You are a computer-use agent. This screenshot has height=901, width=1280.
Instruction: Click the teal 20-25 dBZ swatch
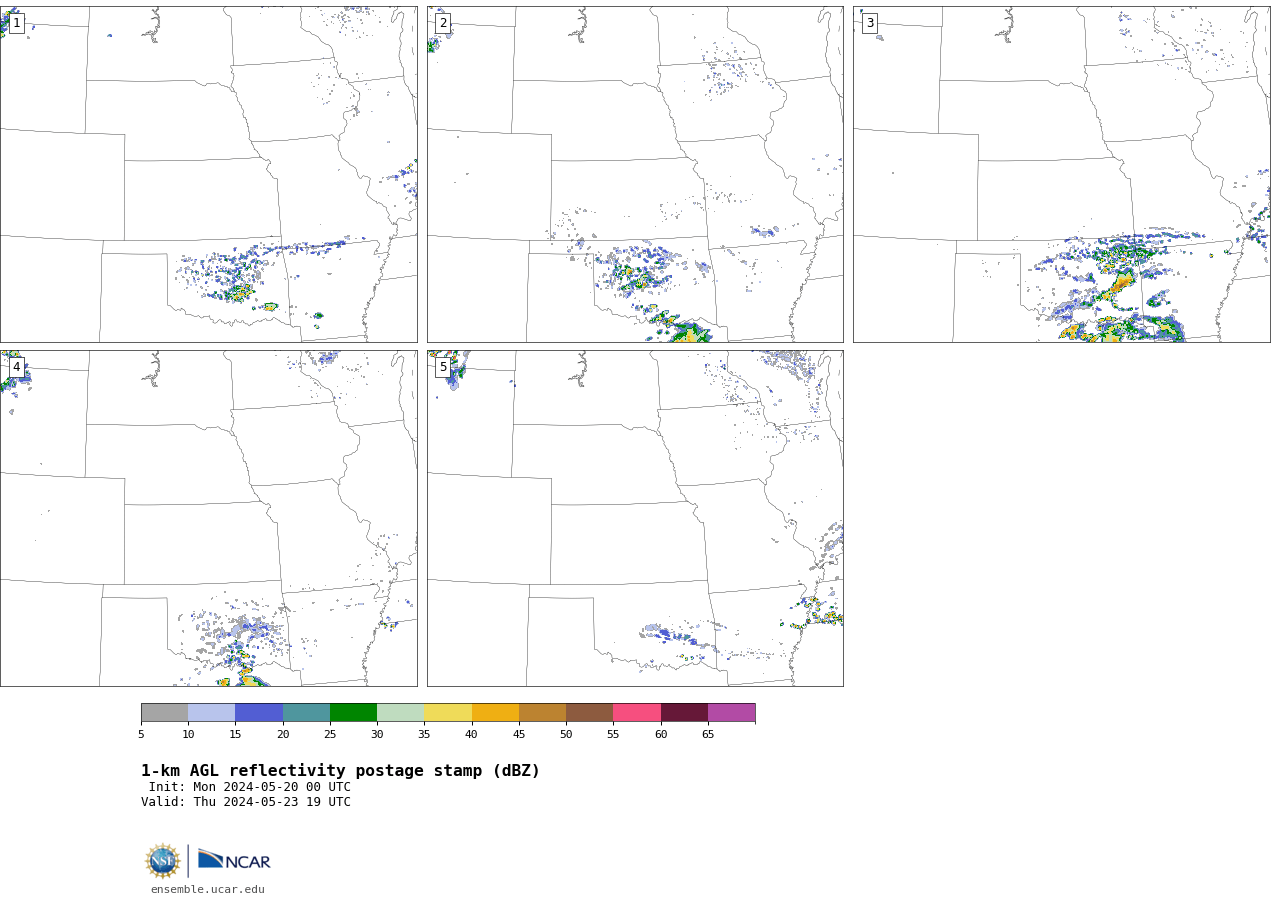pos(306,713)
